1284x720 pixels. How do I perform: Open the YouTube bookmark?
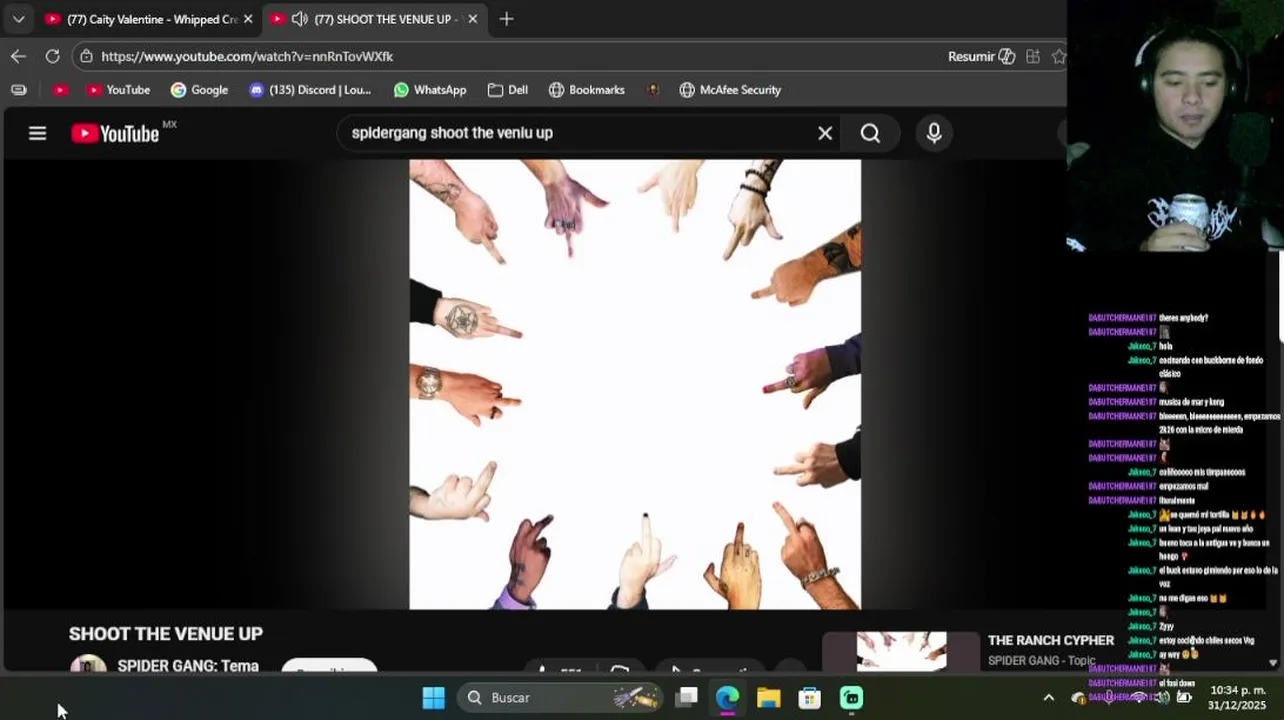118,90
